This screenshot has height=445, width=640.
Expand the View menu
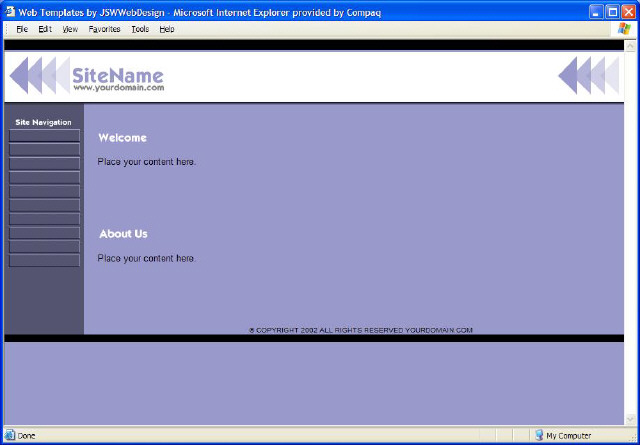tap(70, 29)
